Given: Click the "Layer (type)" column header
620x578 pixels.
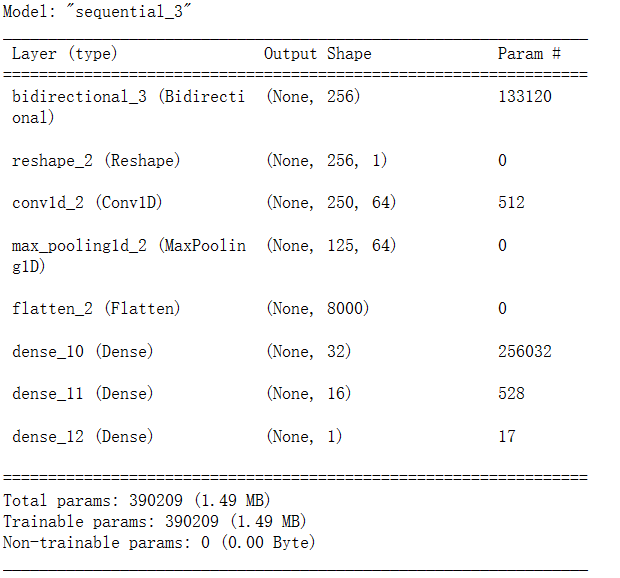Looking at the screenshot, I should pos(64,54).
